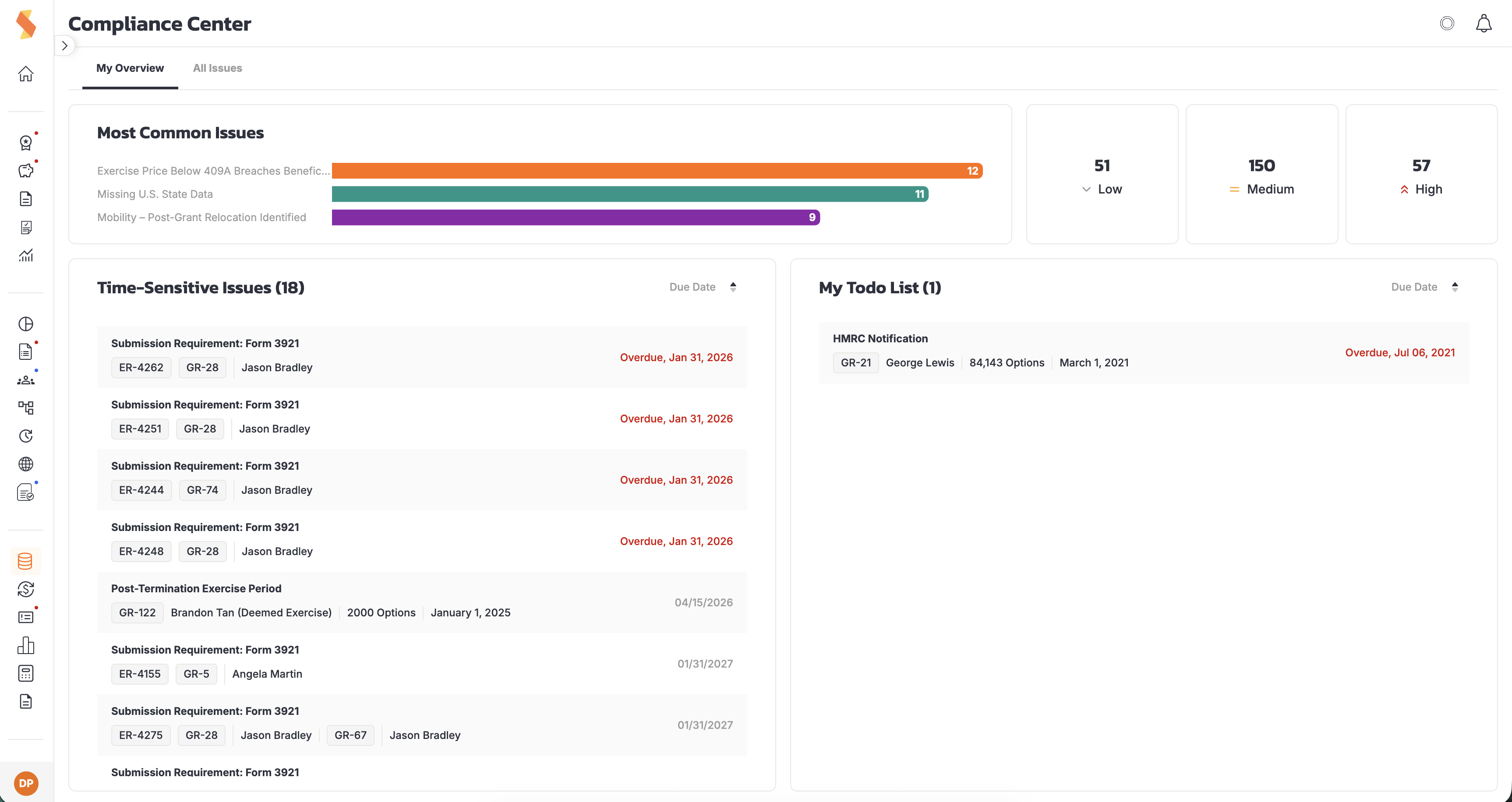Select the My Overview tab
Image resolution: width=1512 pixels, height=802 pixels.
tap(130, 68)
